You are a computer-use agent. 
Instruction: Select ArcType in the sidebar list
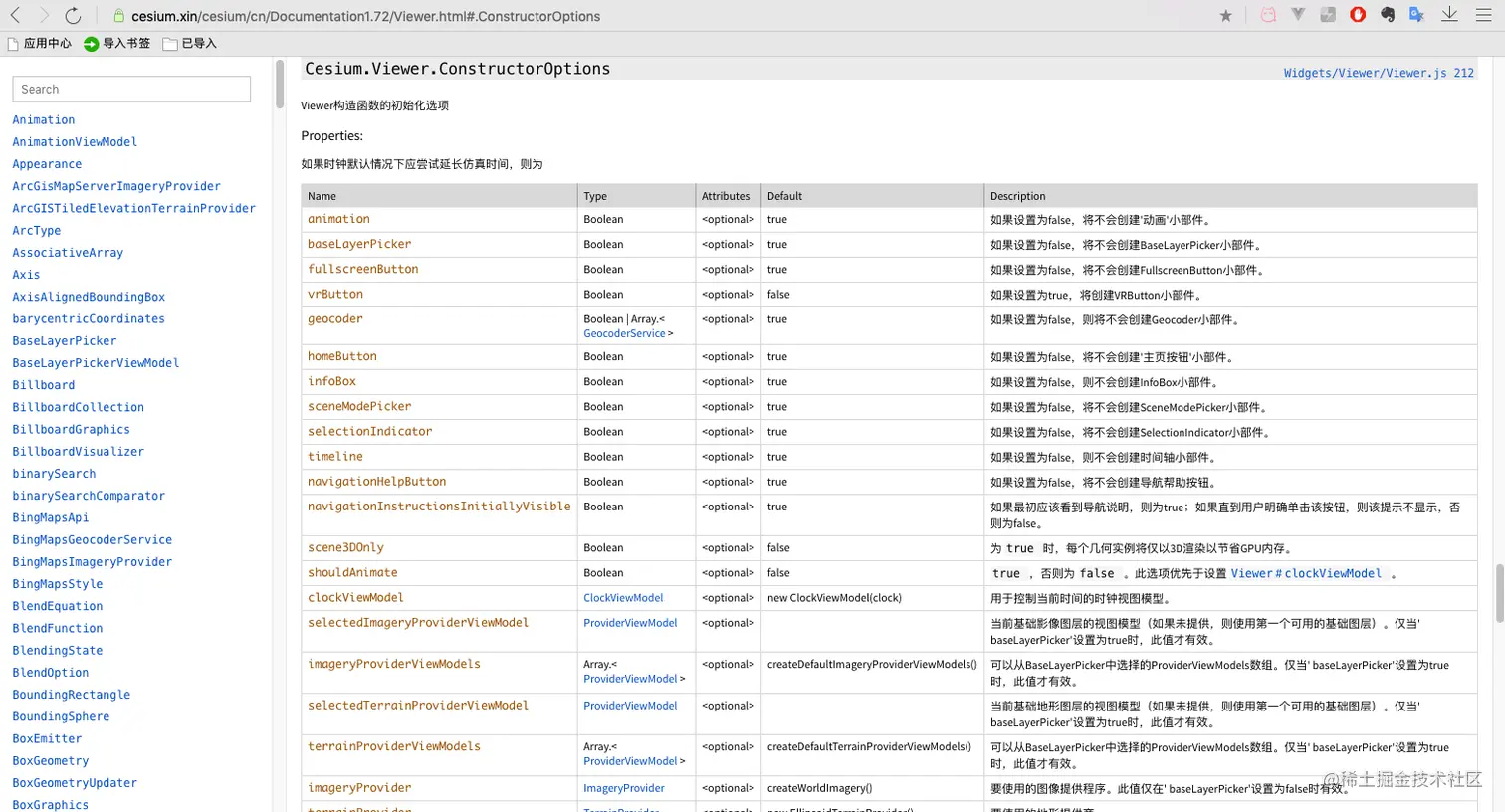[37, 230]
